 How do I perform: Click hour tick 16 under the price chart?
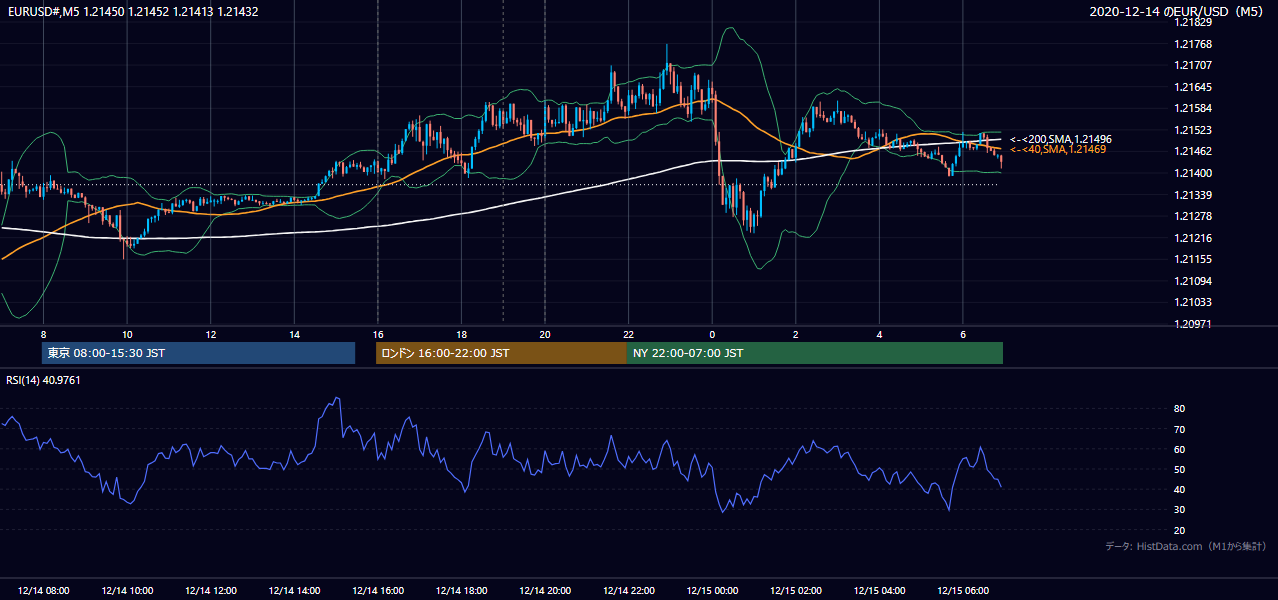[378, 334]
